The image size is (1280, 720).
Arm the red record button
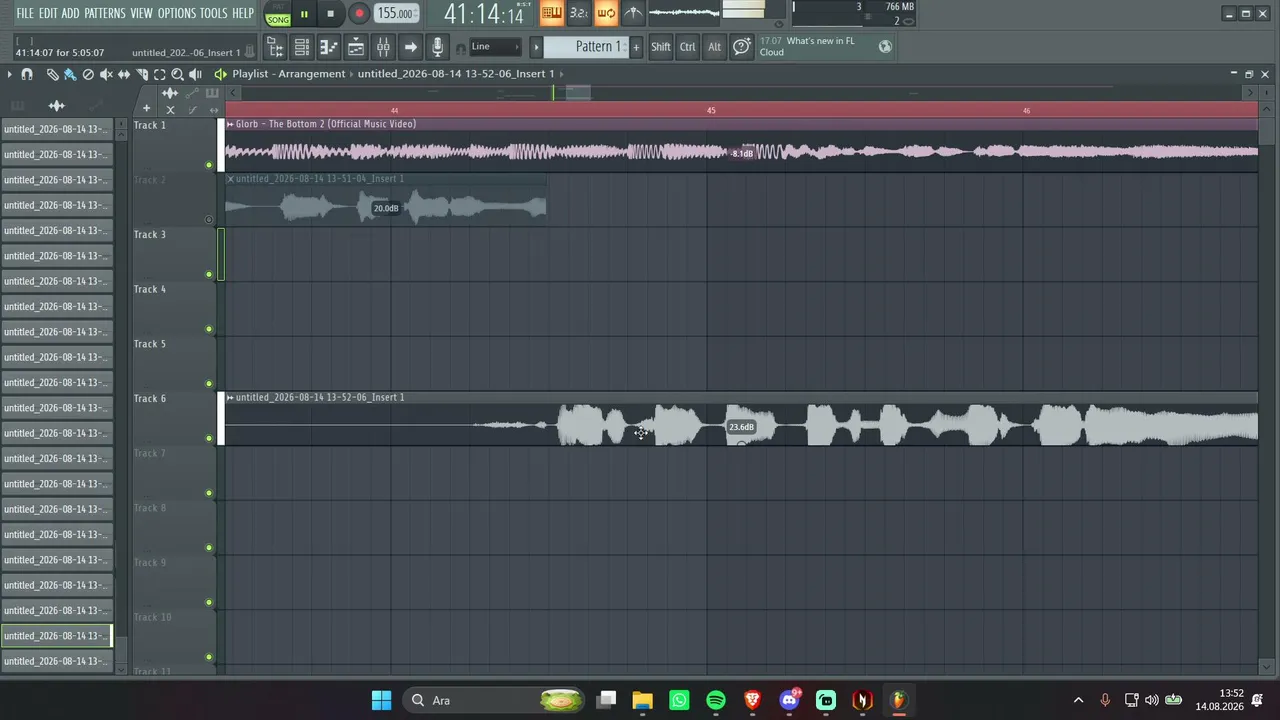click(359, 14)
